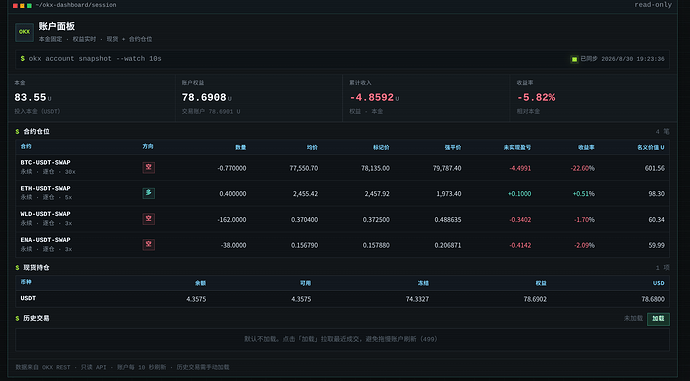Click WLD unrealized PnL -0.3402

(x=520, y=220)
